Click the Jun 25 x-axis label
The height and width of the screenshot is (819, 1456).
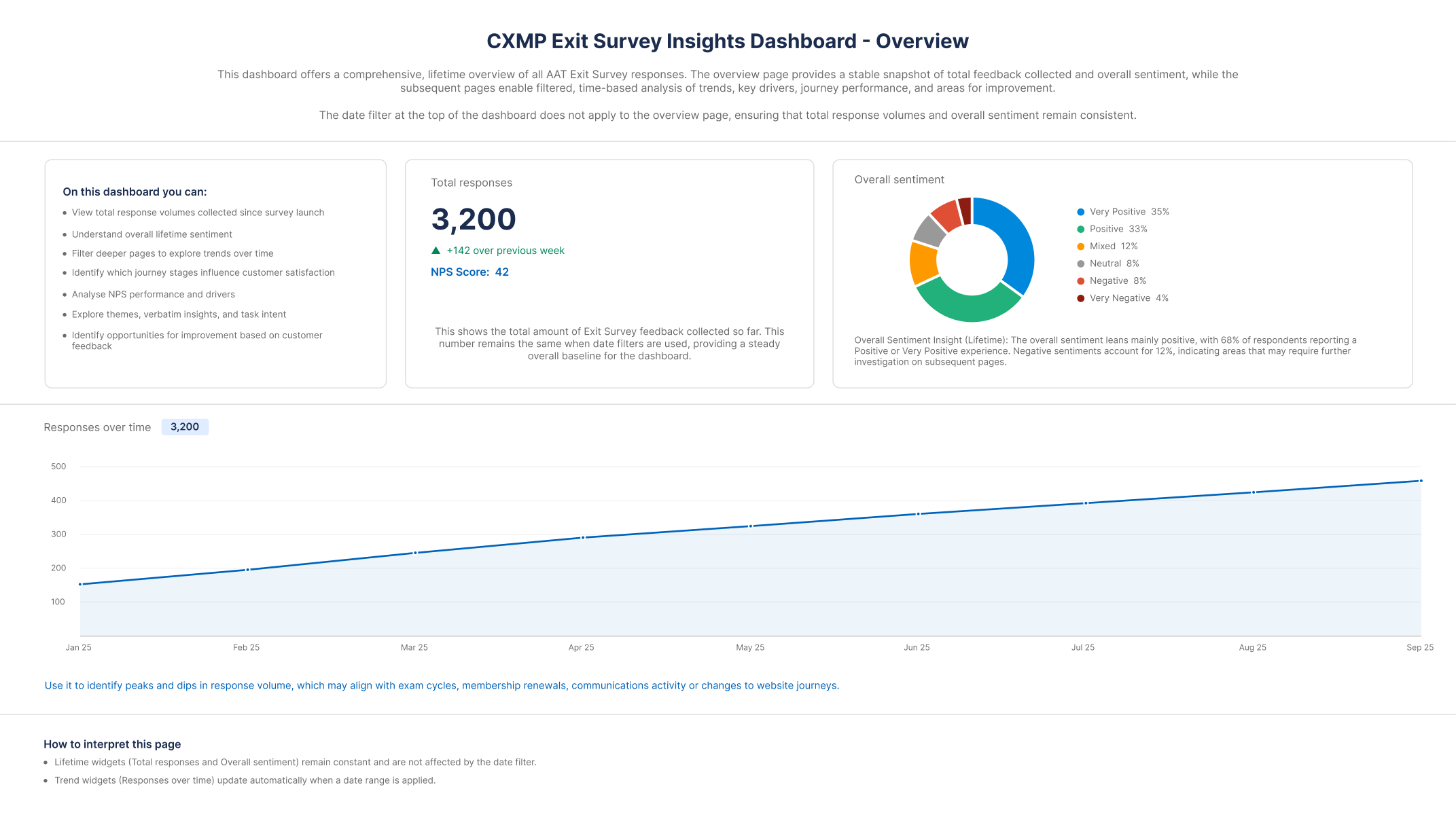917,648
